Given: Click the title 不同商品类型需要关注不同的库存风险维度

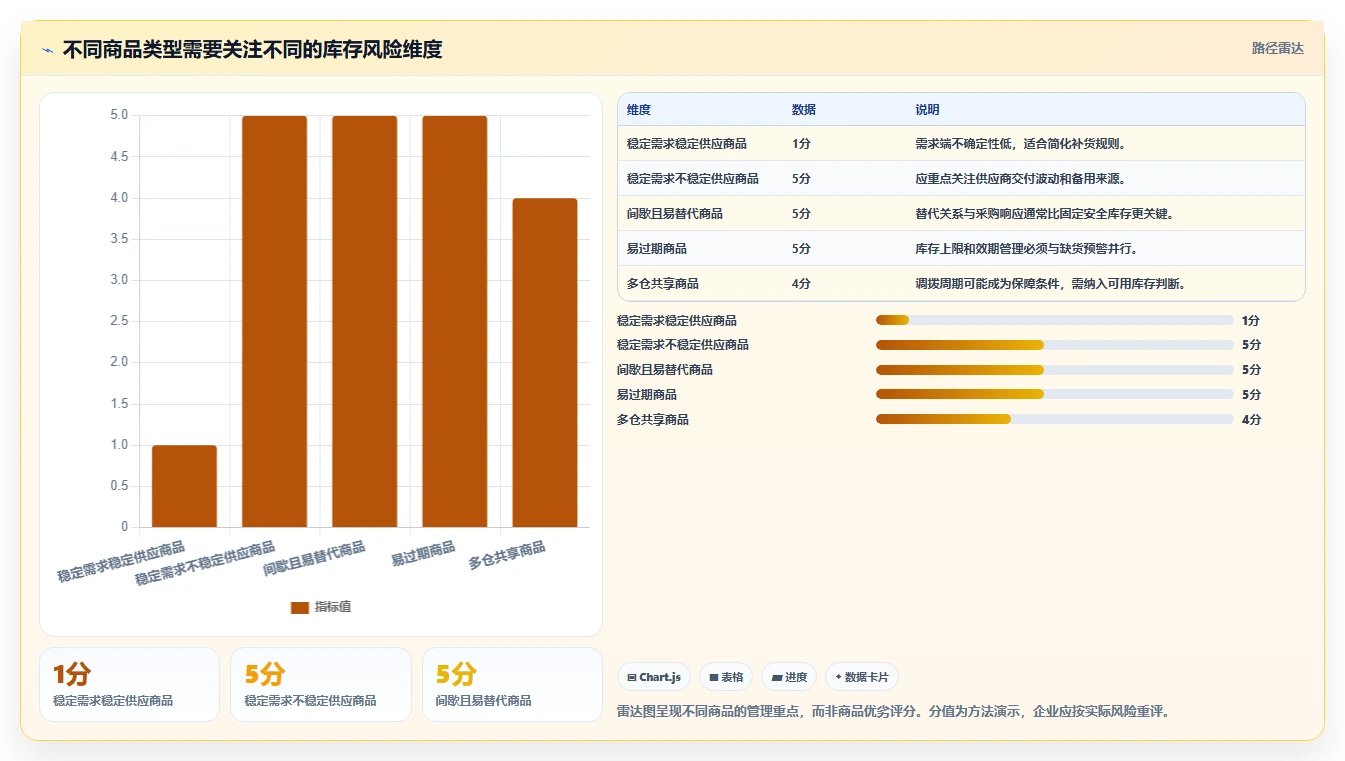Looking at the screenshot, I should click(252, 49).
